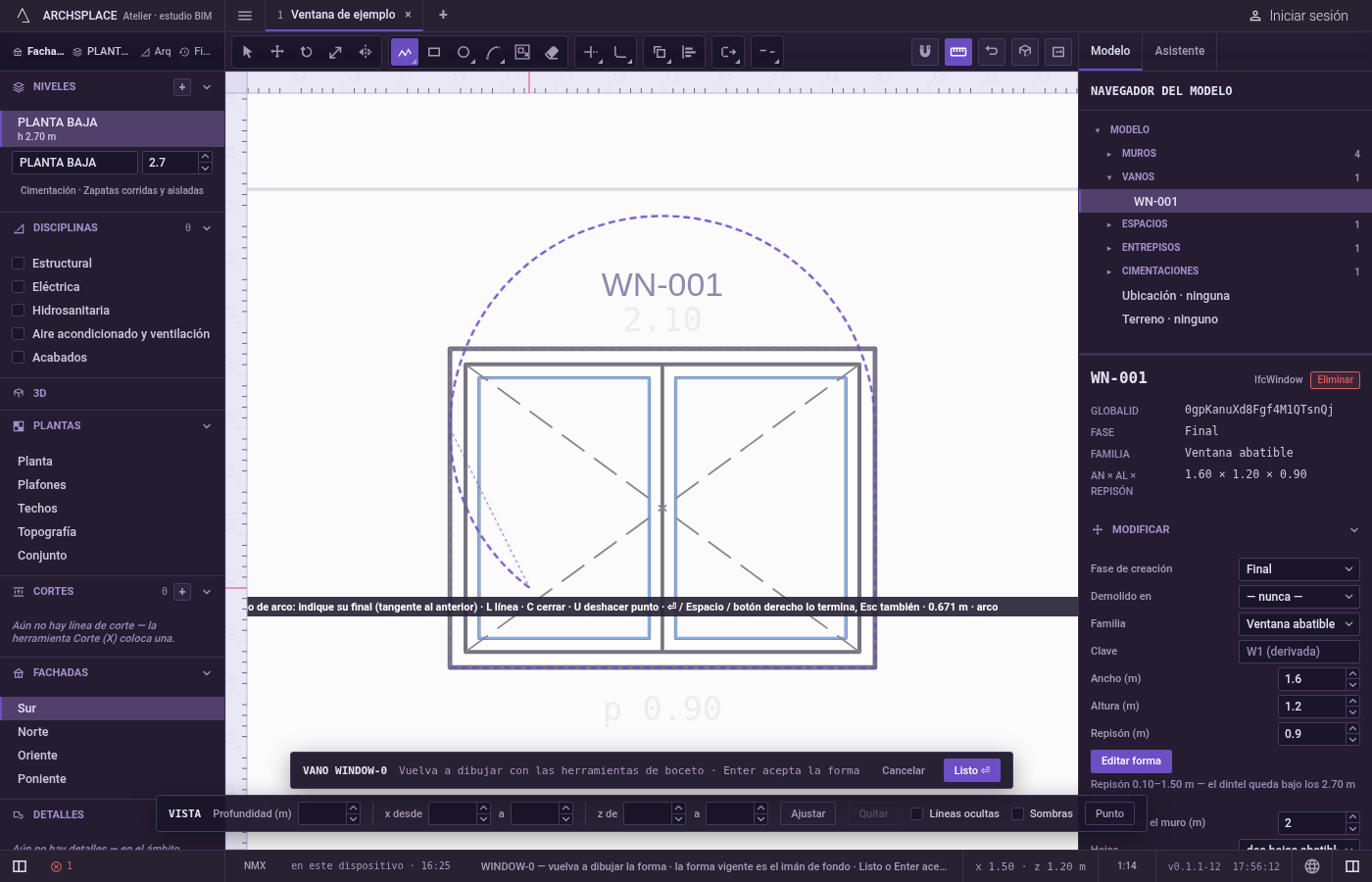Enable the Hidrosanitaria discipline checkbox
Viewport: 1372px width, 882px height.
(18, 311)
